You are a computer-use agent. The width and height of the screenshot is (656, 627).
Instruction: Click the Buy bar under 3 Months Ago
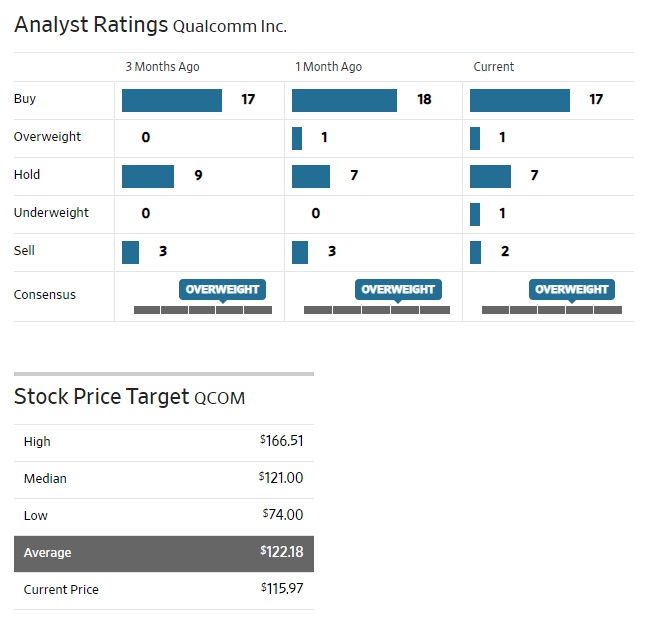pos(171,100)
